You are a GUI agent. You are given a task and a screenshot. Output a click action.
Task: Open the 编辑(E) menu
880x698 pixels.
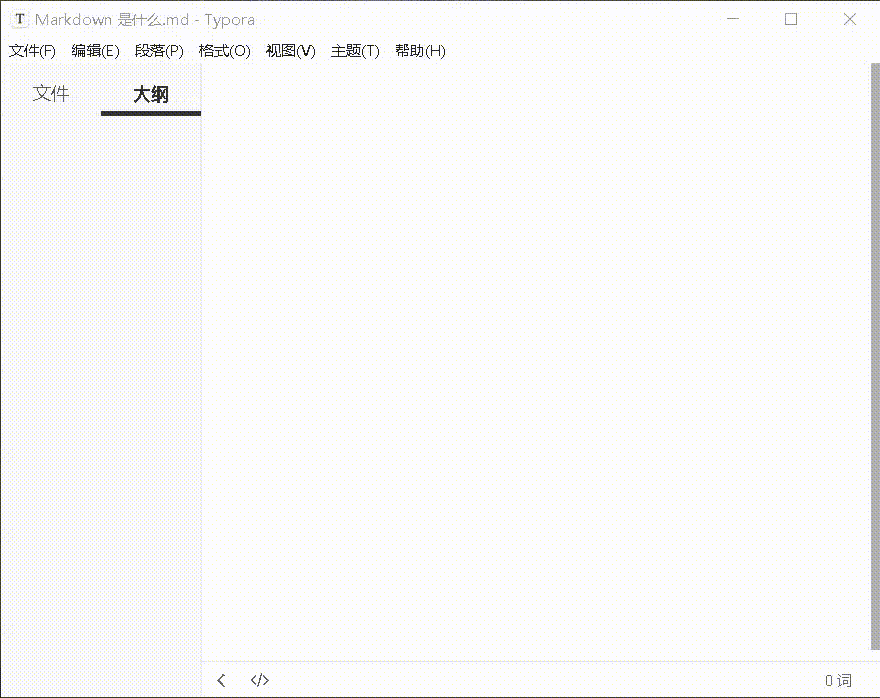point(95,51)
